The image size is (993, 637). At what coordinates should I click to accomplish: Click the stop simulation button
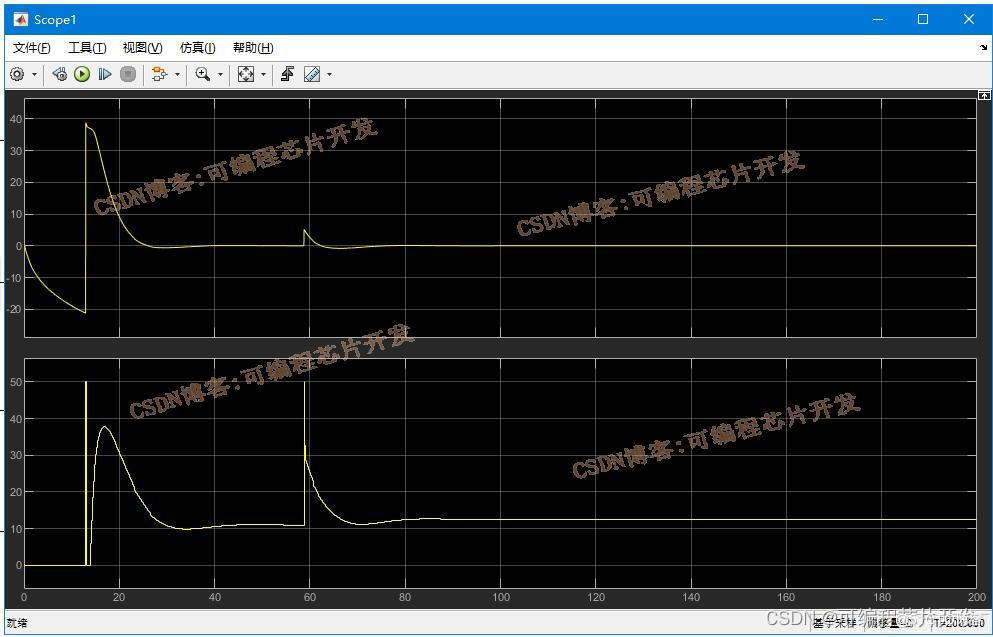click(128, 75)
